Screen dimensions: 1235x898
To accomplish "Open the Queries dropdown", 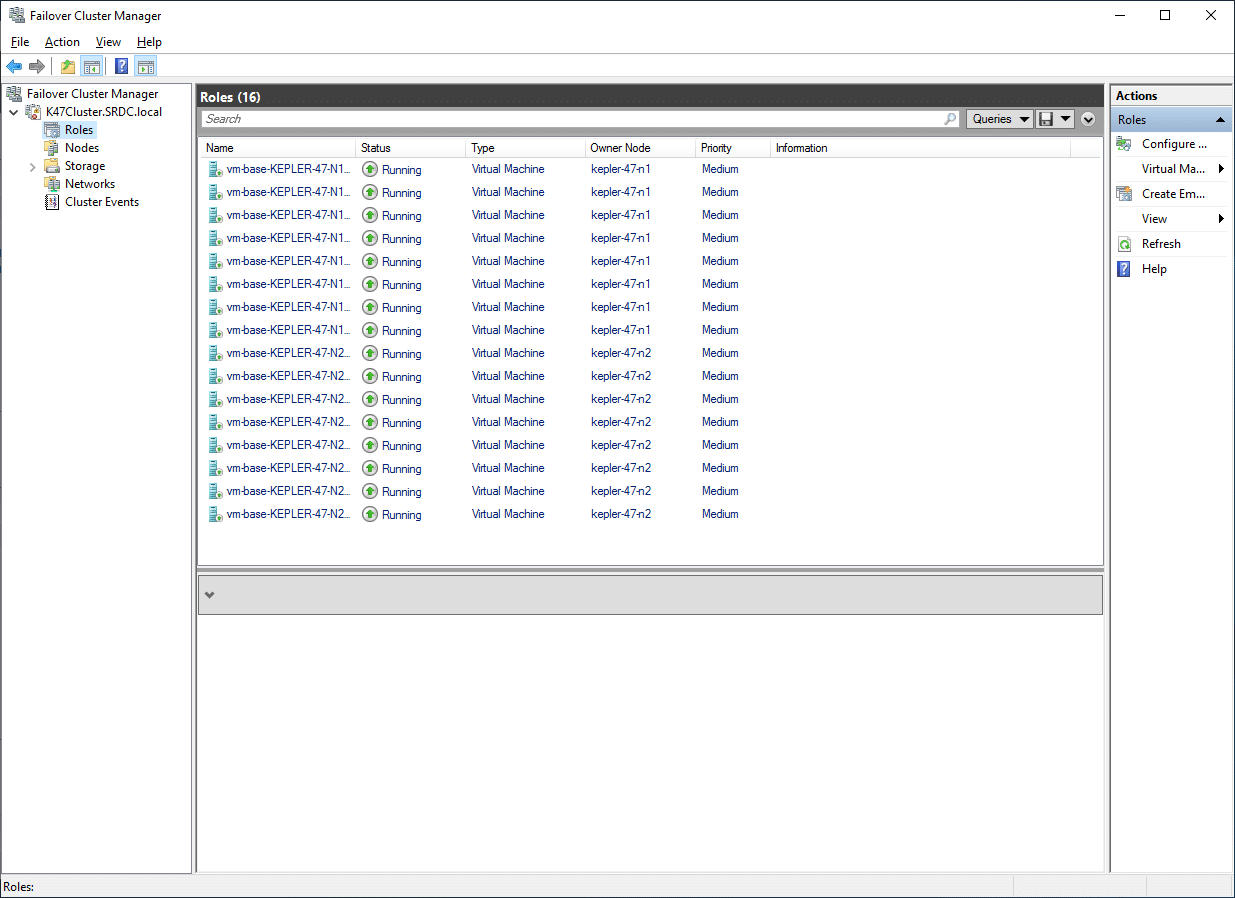I will pyautogui.click(x=1000, y=119).
